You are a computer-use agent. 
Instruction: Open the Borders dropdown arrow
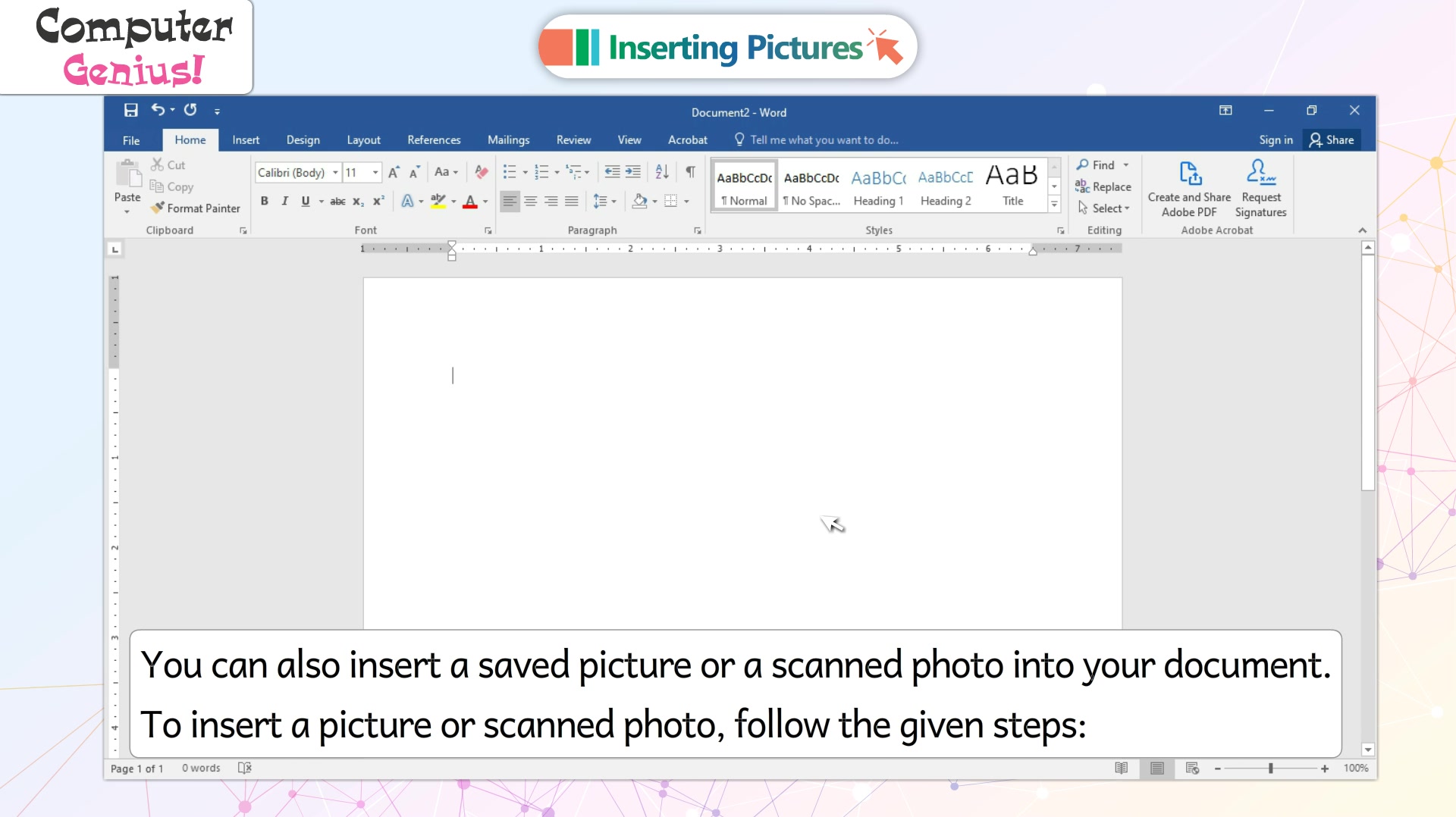pyautogui.click(x=686, y=201)
